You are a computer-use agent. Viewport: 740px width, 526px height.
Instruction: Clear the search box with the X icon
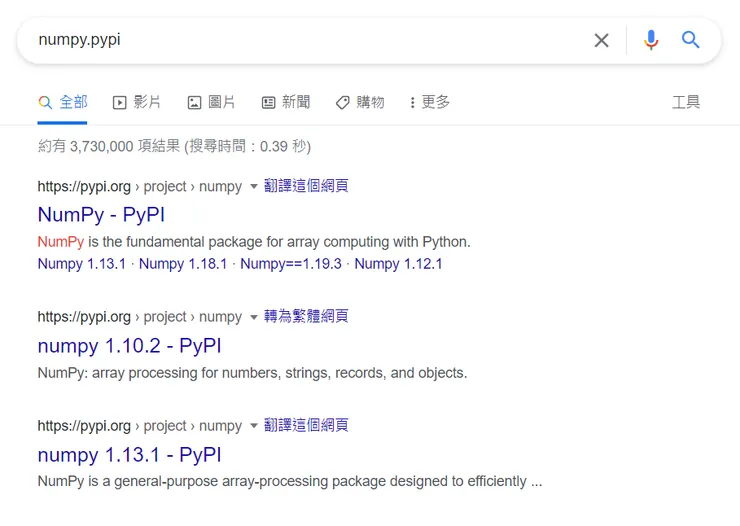click(601, 40)
